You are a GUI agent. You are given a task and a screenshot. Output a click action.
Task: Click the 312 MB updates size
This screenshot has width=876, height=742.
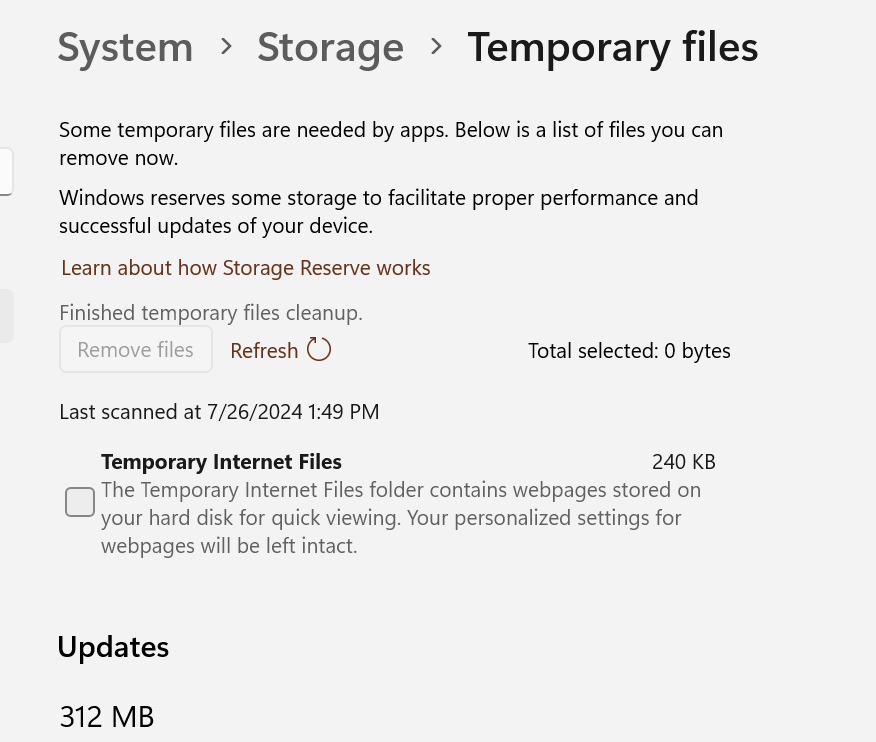coord(107,717)
